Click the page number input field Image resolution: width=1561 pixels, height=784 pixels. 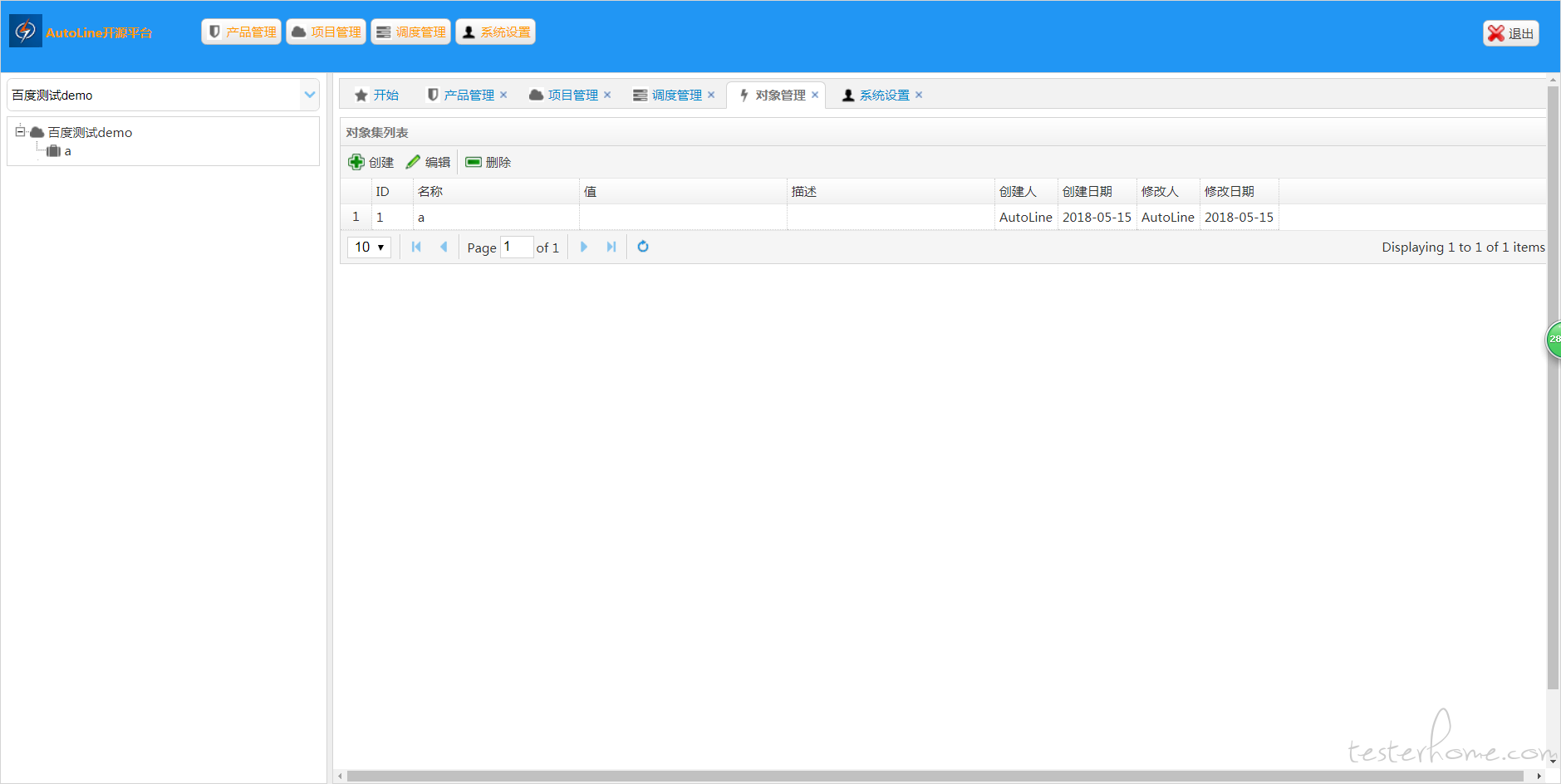517,247
